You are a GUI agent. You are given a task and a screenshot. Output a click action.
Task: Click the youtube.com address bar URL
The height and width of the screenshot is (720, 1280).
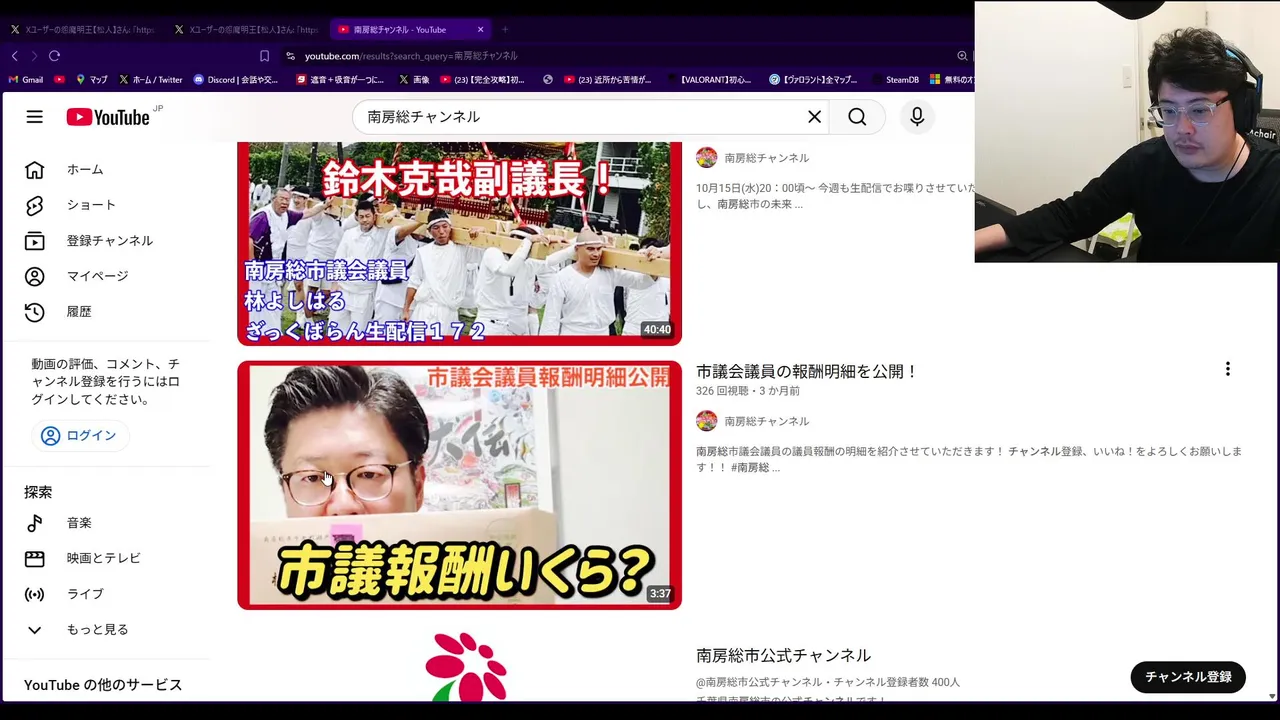coord(411,56)
